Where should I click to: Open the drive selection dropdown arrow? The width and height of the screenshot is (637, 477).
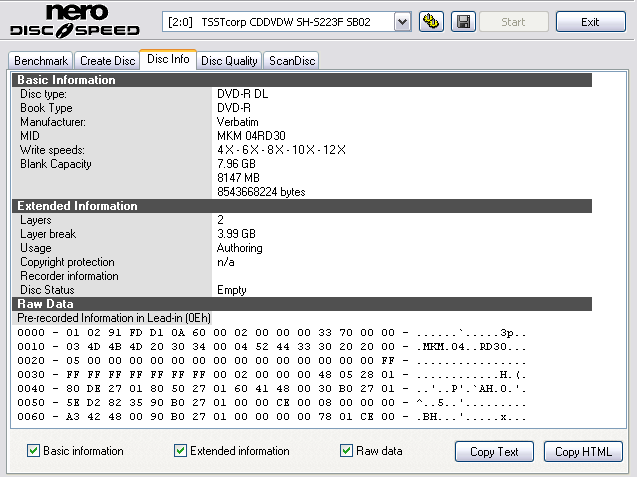[402, 22]
